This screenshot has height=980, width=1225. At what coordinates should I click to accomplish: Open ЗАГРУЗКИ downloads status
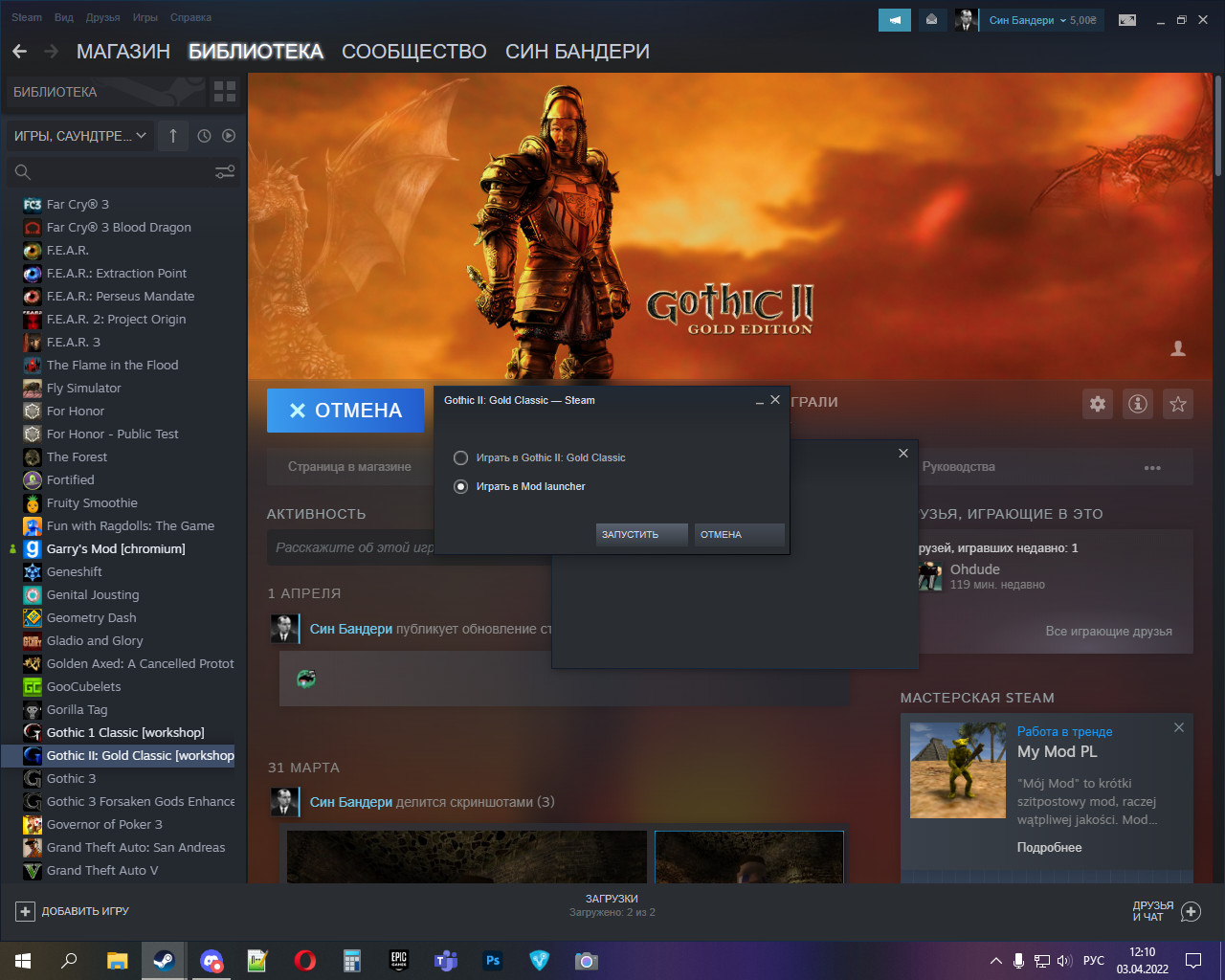(x=612, y=905)
